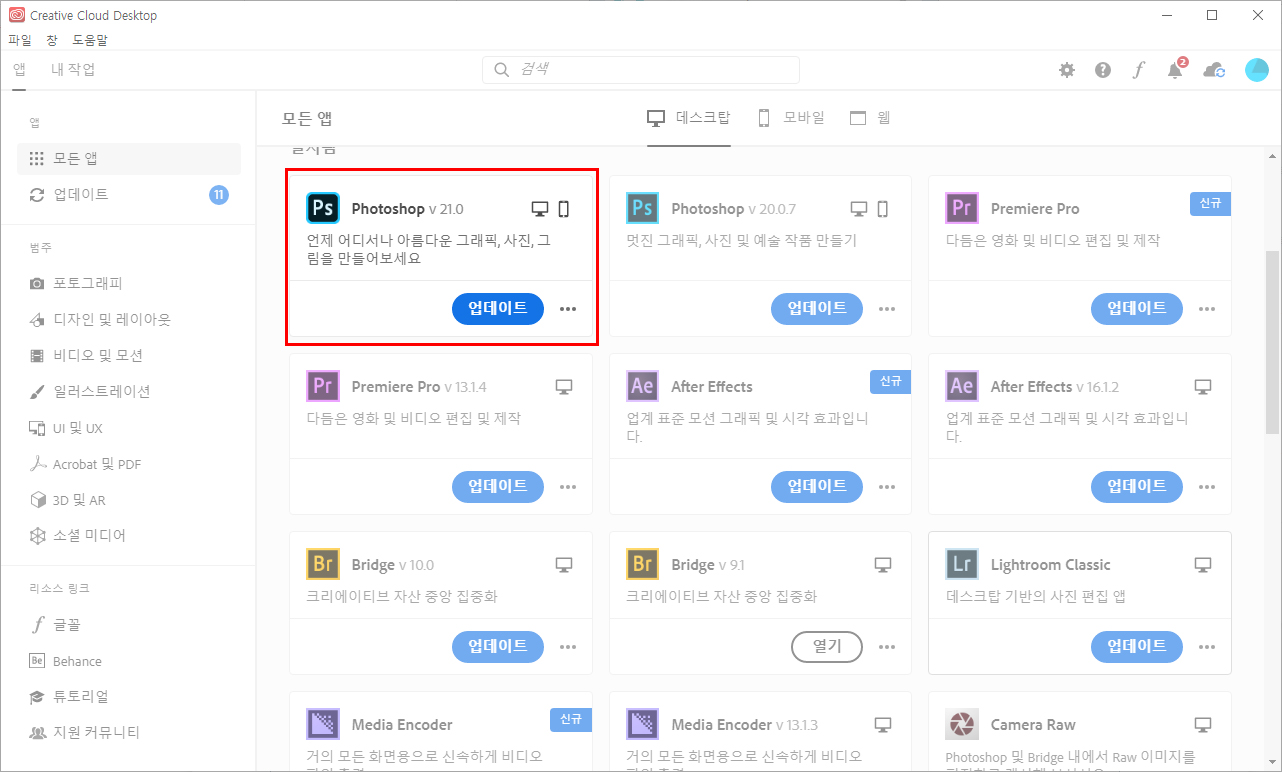The image size is (1282, 772).
Task: Switch to the 모바일 tab
Action: 791,117
